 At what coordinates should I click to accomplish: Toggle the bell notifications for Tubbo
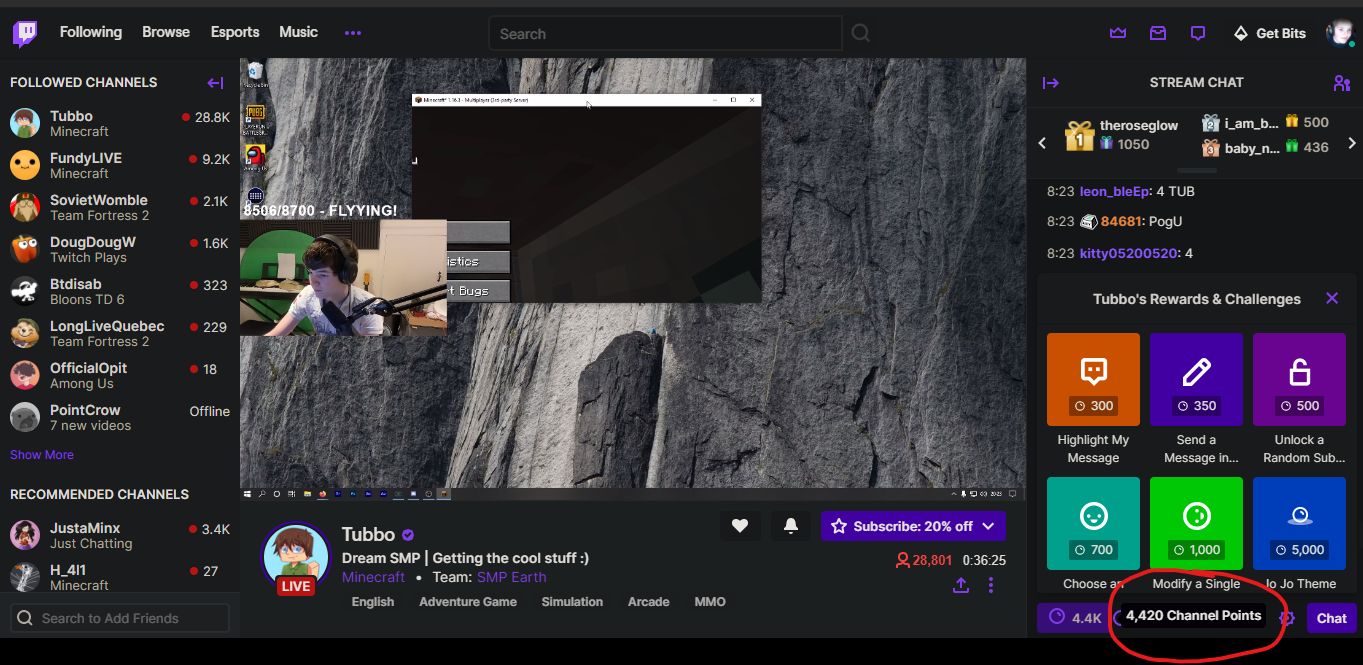click(x=791, y=526)
